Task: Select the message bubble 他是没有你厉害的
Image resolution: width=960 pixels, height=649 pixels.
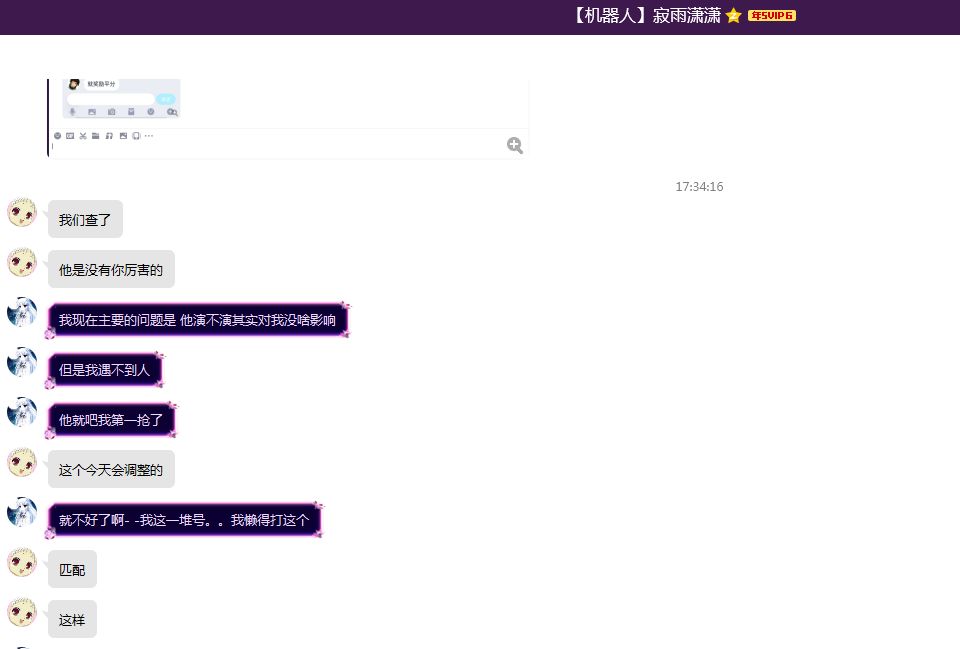Action: point(111,269)
